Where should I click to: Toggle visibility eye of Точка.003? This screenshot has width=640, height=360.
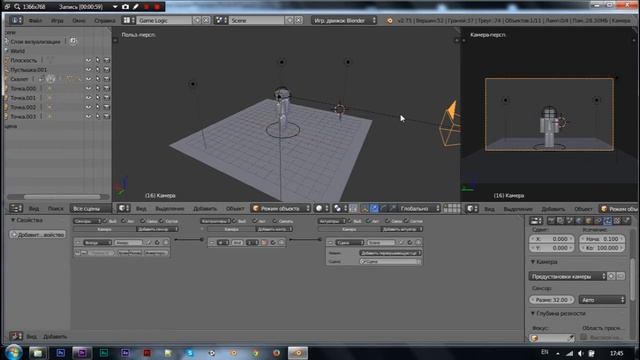pos(88,117)
